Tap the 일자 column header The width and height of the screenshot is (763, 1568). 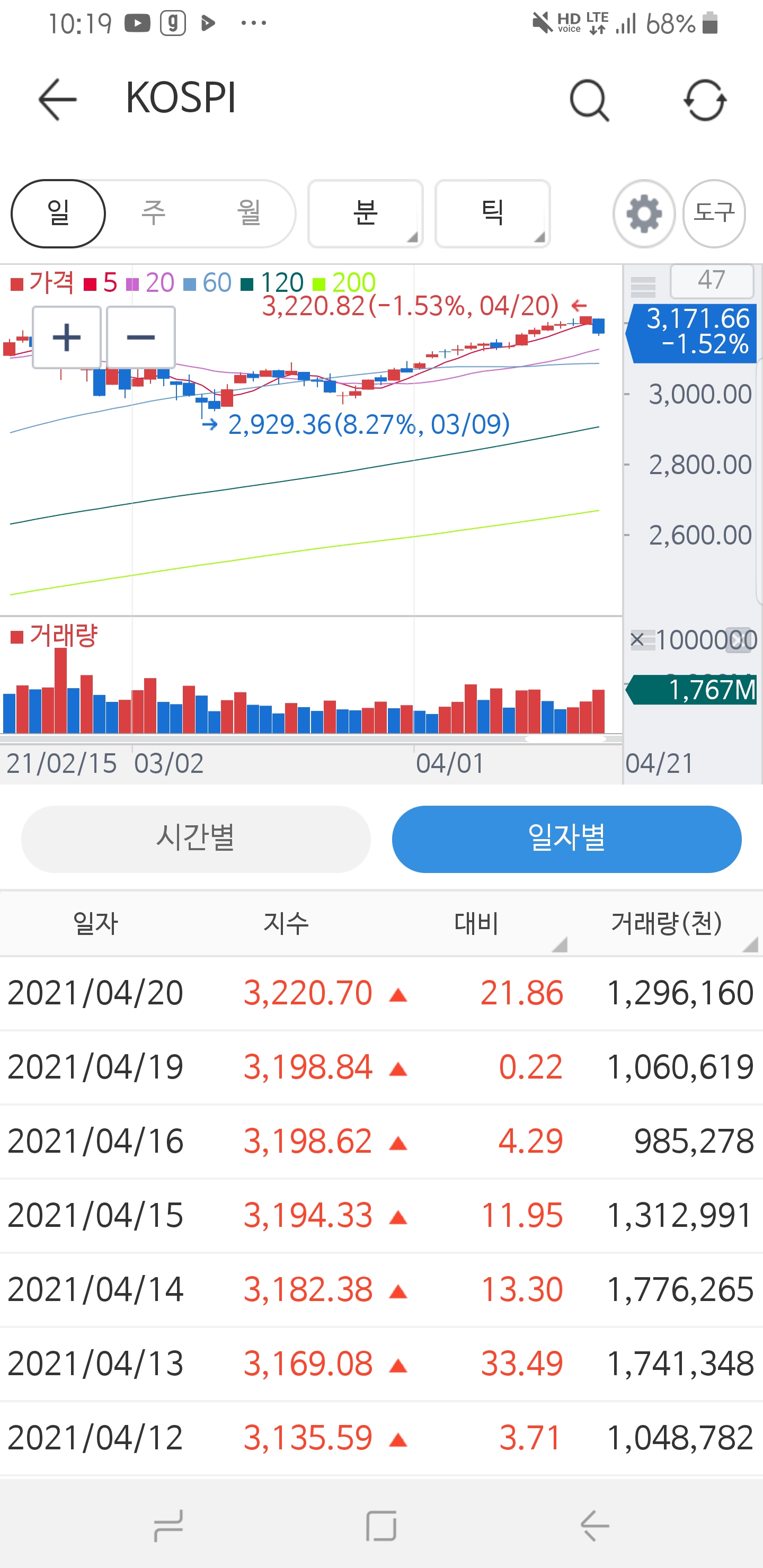95,924
